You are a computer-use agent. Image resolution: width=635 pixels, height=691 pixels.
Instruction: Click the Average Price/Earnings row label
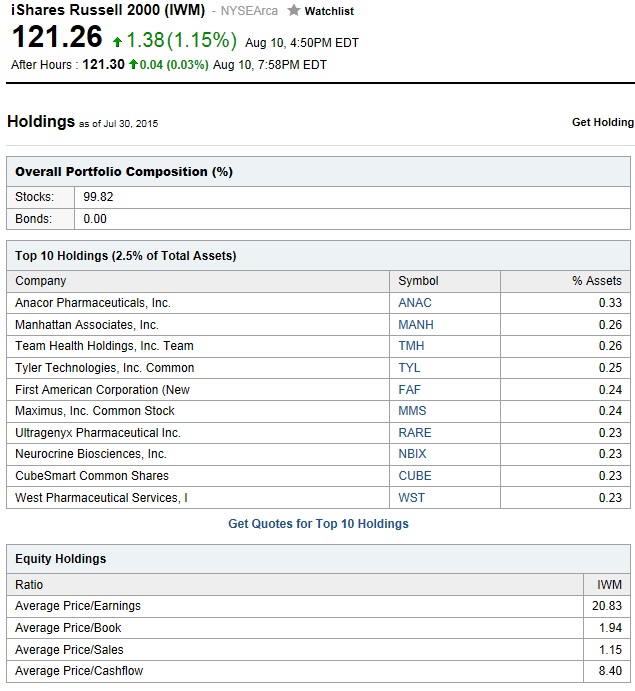click(x=78, y=606)
